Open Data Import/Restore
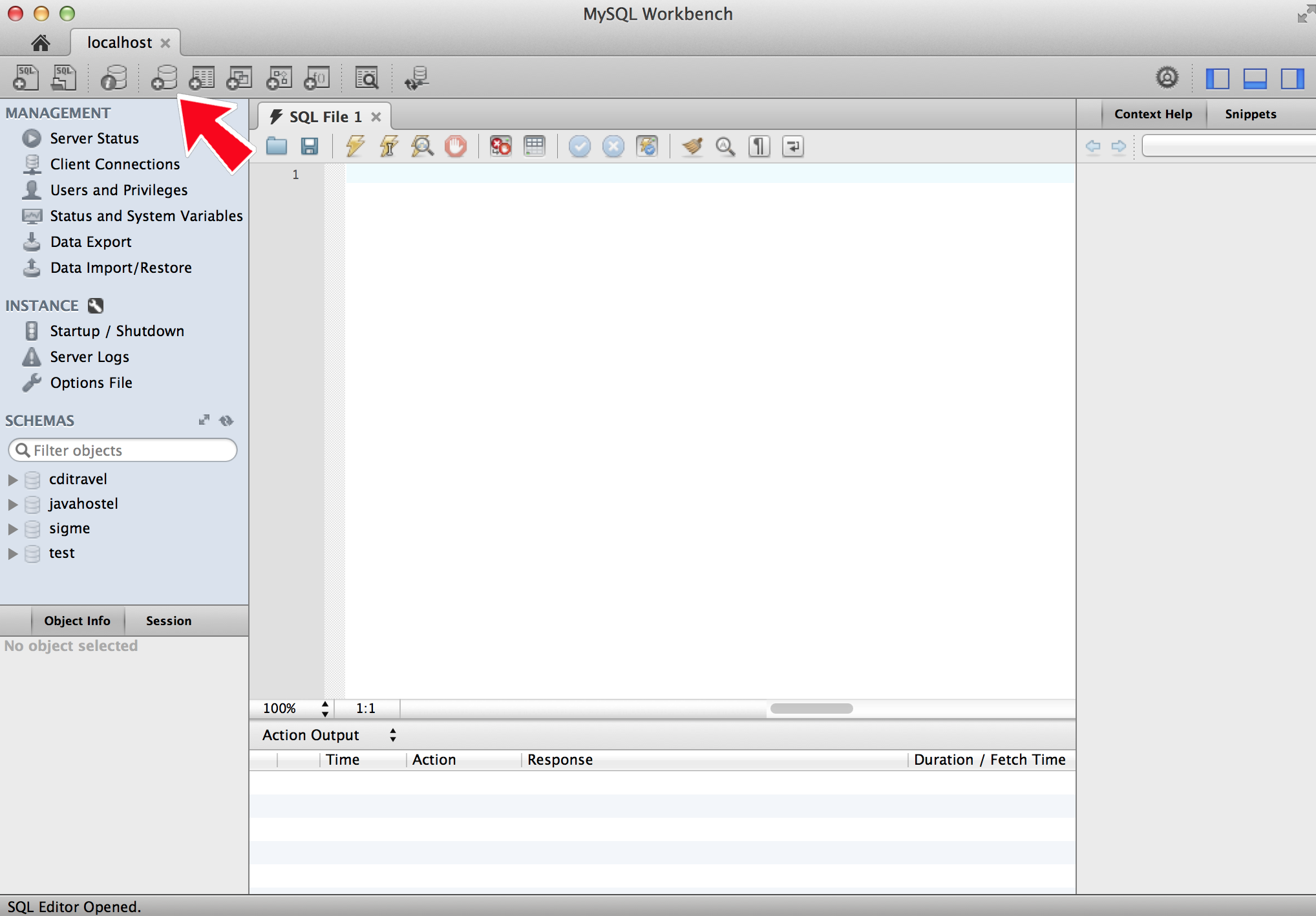 (x=121, y=268)
